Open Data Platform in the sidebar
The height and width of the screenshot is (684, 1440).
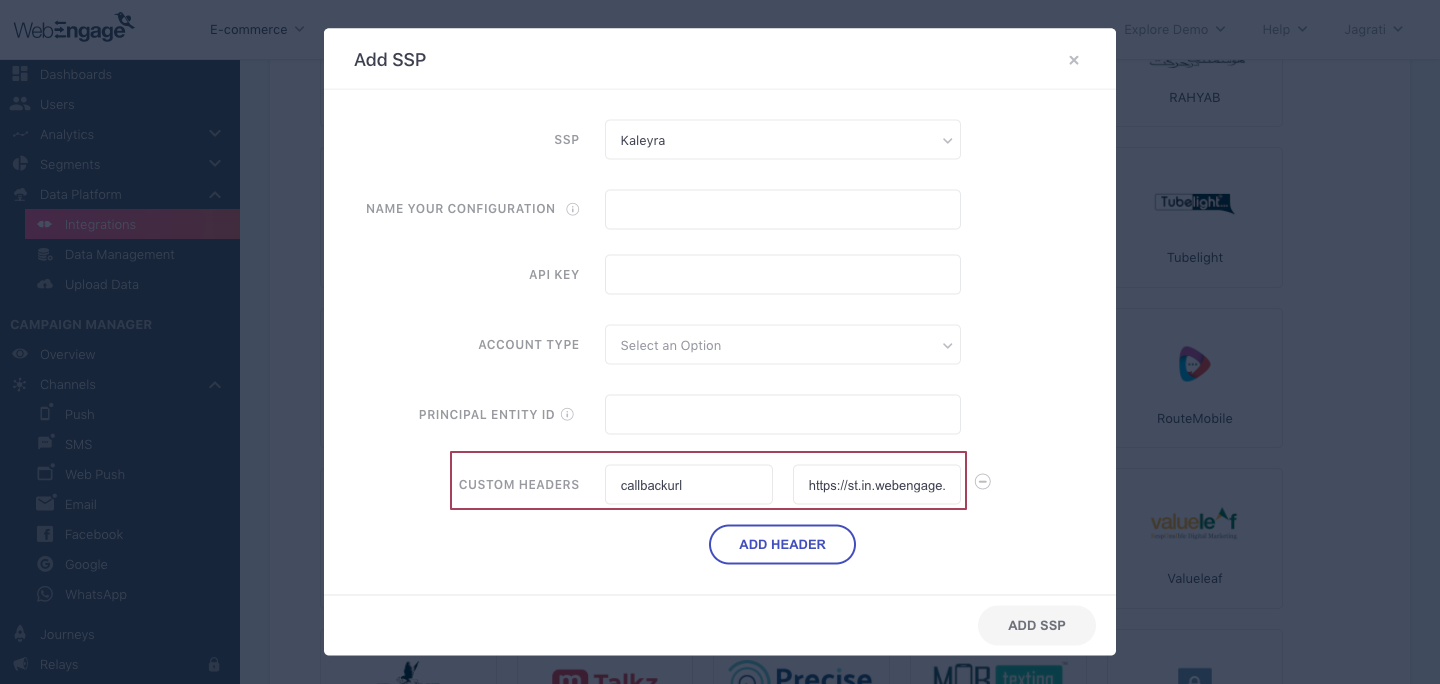81,194
